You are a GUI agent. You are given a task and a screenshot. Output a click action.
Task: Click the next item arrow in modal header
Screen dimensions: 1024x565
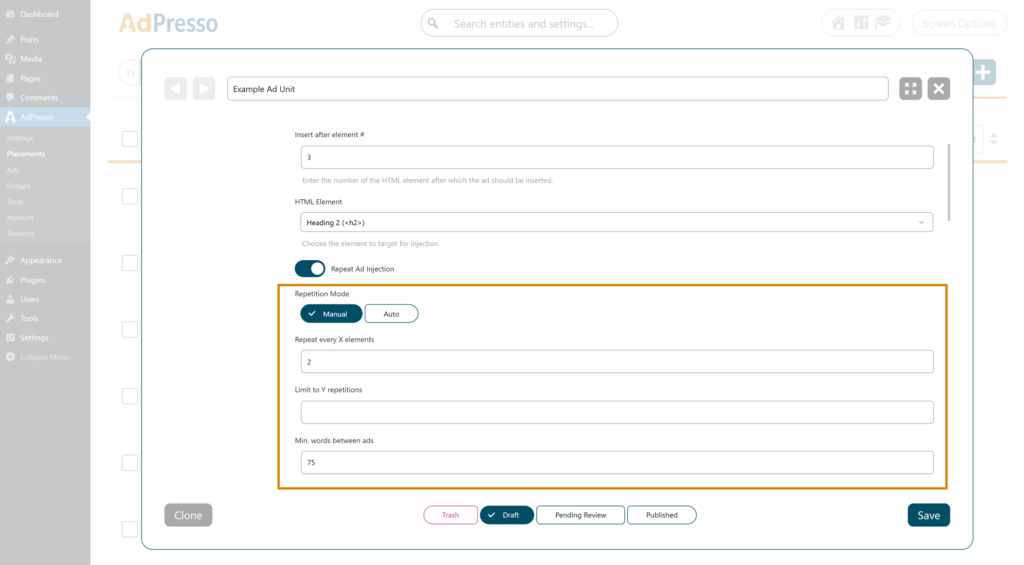pyautogui.click(x=204, y=89)
